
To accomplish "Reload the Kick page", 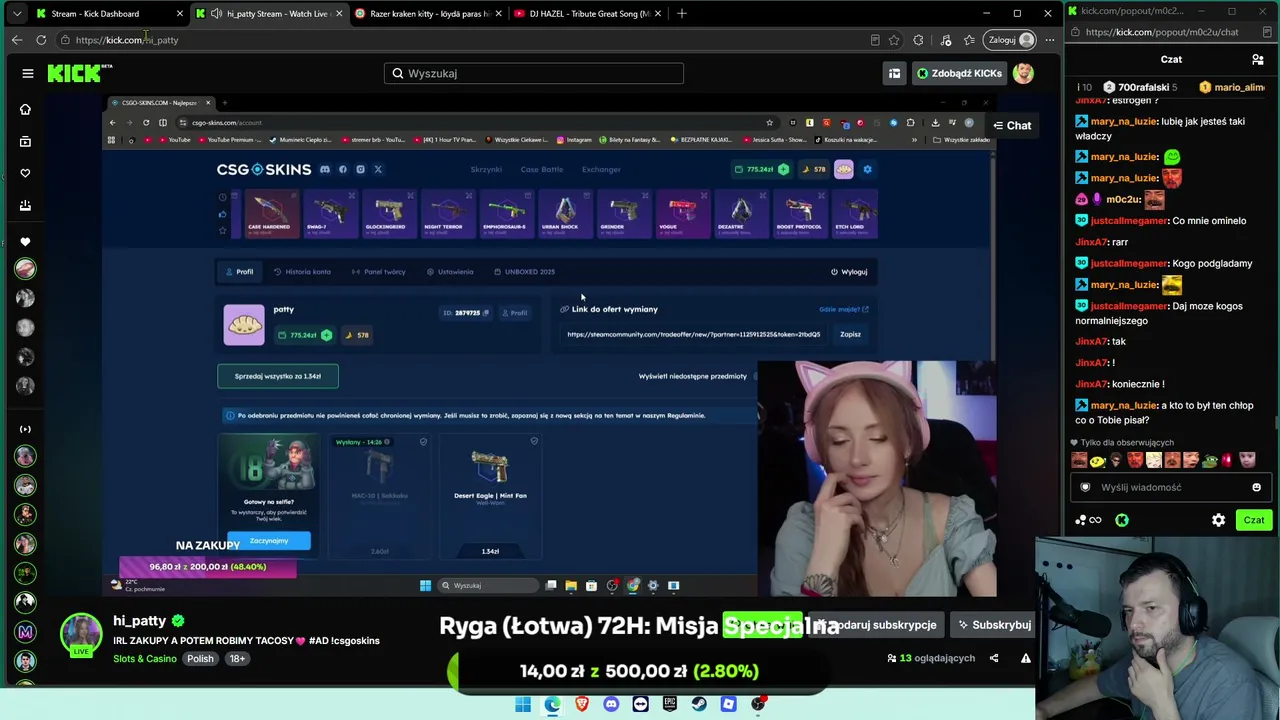I will click(x=41, y=40).
